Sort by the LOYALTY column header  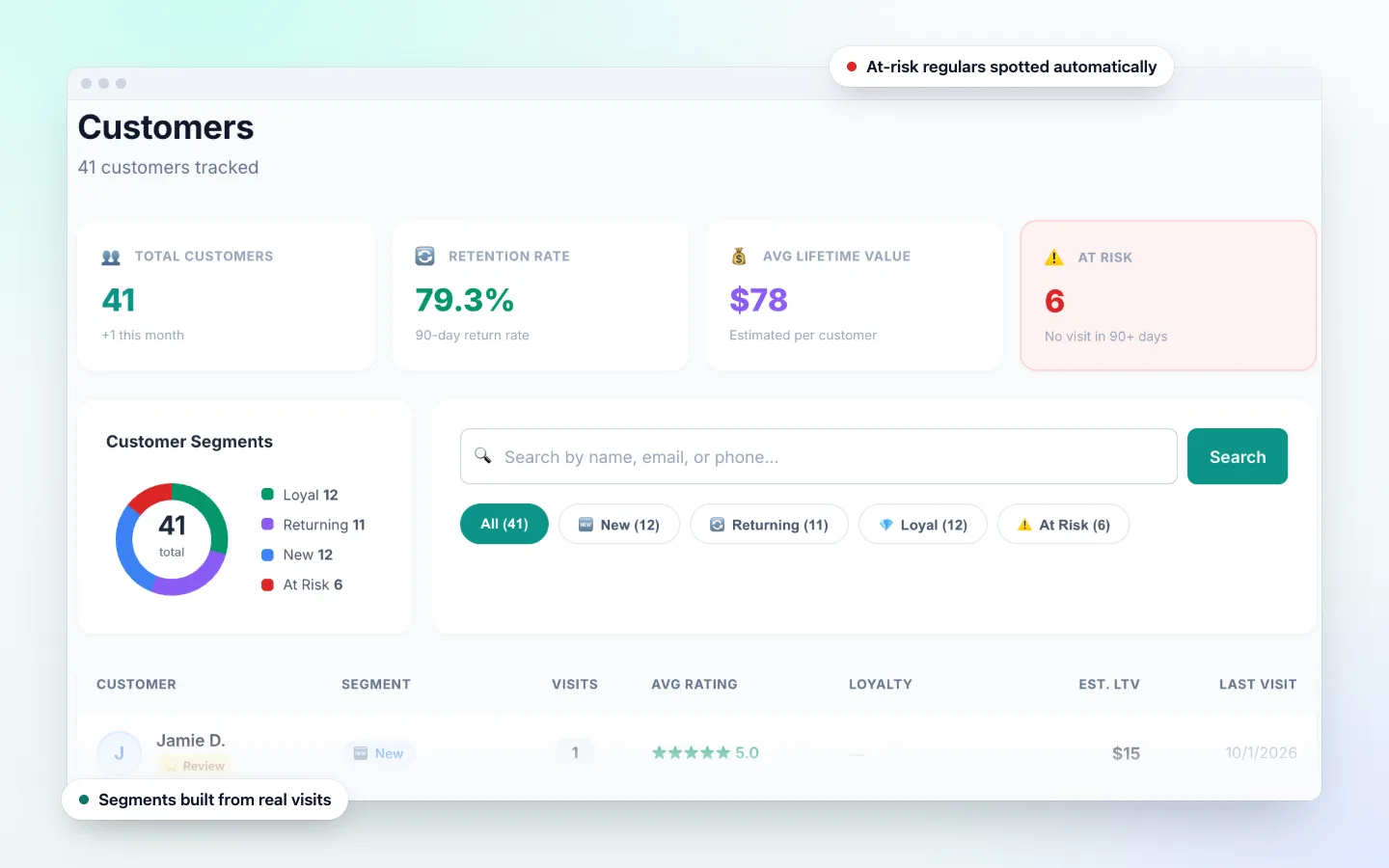881,684
